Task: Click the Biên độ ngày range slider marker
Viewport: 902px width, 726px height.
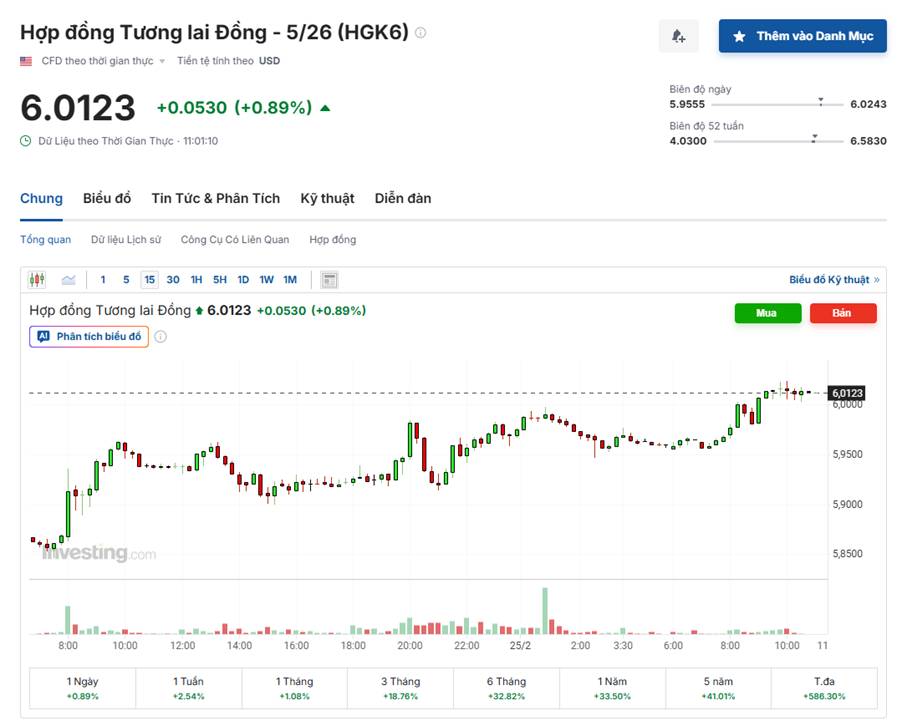Action: [x=821, y=102]
